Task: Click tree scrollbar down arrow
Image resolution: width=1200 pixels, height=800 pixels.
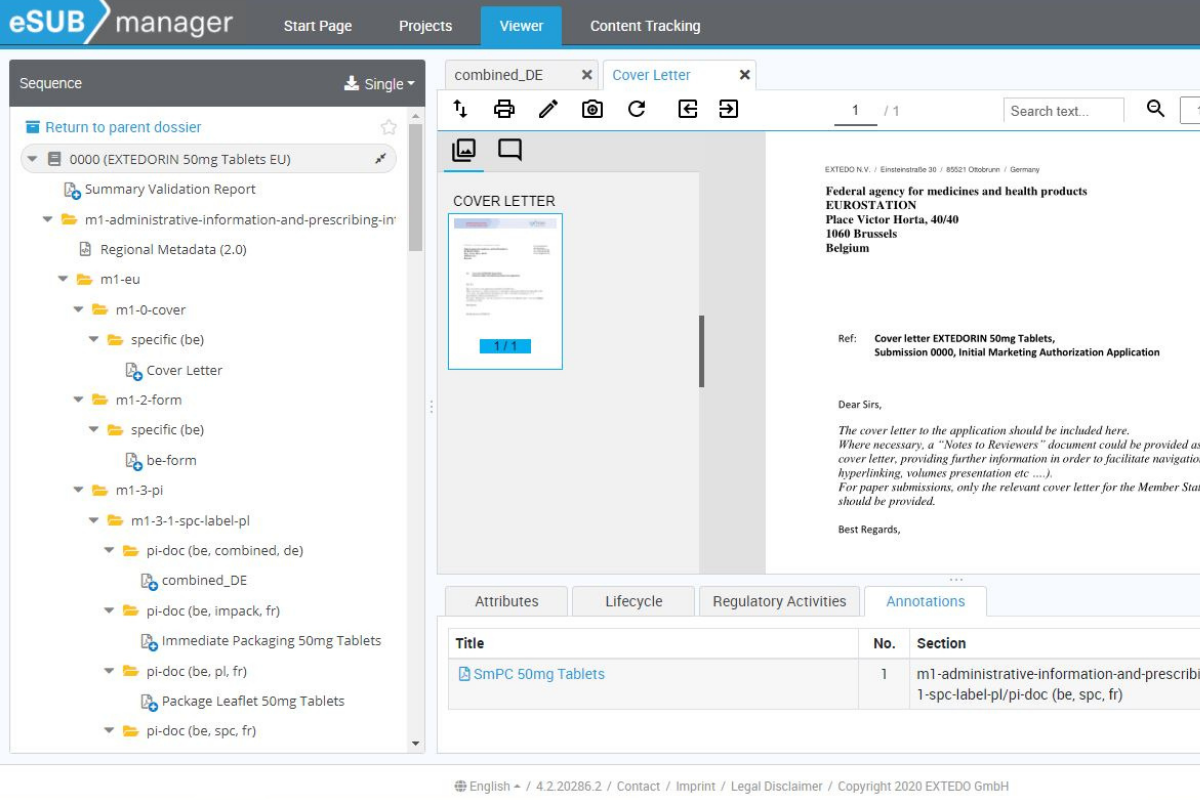Action: click(x=416, y=744)
